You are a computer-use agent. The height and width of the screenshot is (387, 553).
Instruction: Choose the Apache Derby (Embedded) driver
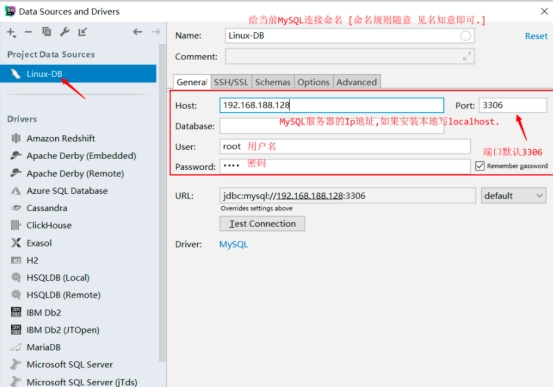(x=81, y=156)
